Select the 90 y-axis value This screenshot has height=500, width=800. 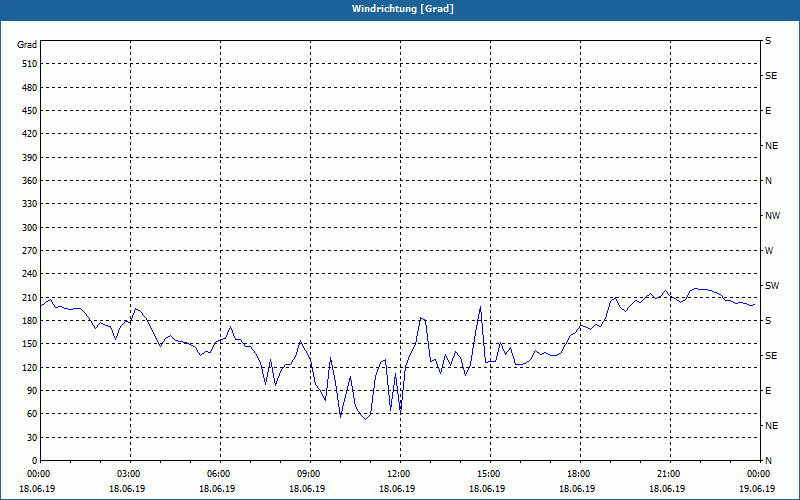point(32,391)
